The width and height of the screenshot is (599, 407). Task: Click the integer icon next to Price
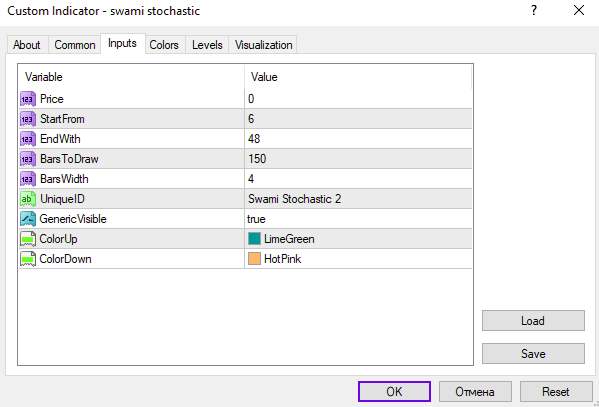(x=28, y=99)
